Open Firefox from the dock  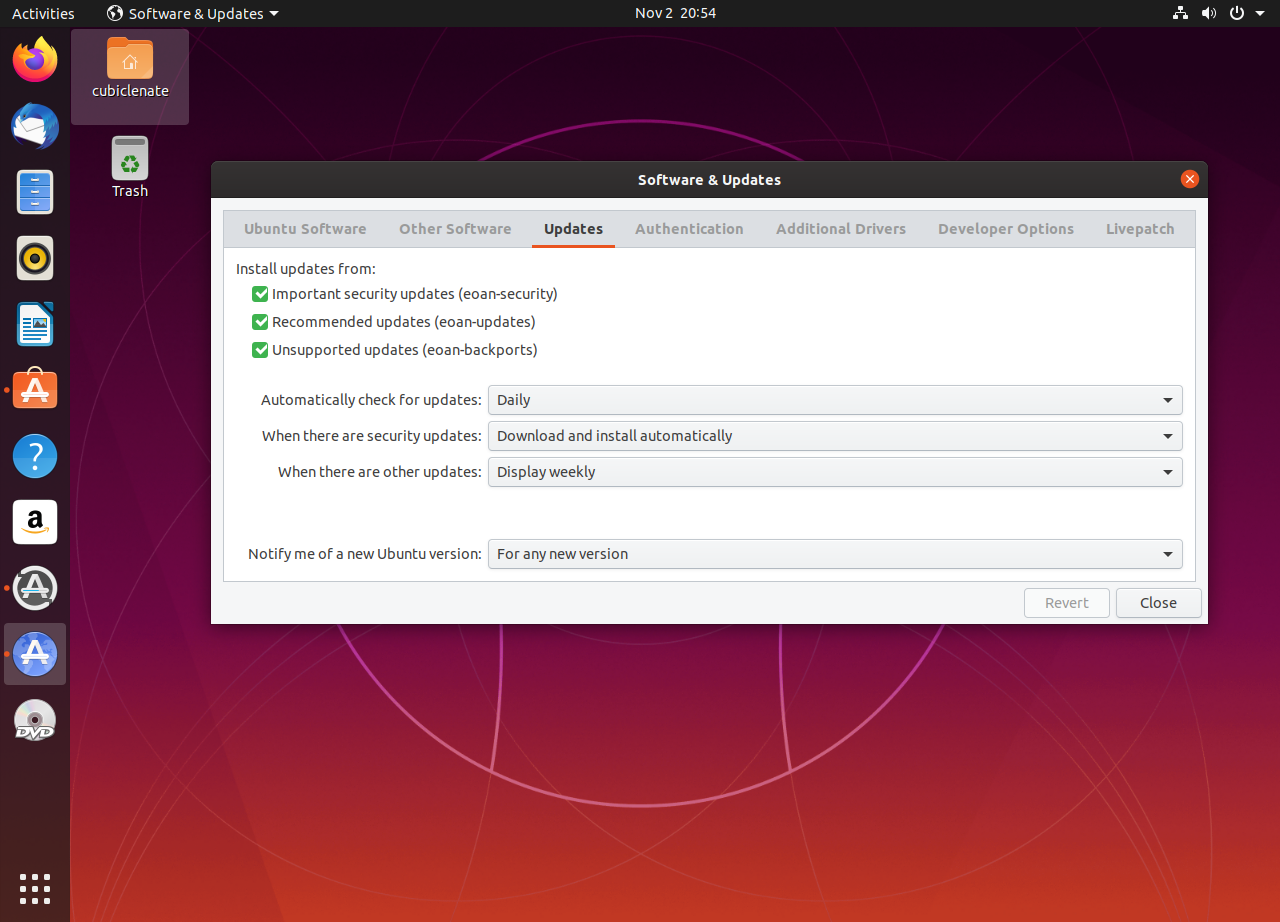pos(35,59)
